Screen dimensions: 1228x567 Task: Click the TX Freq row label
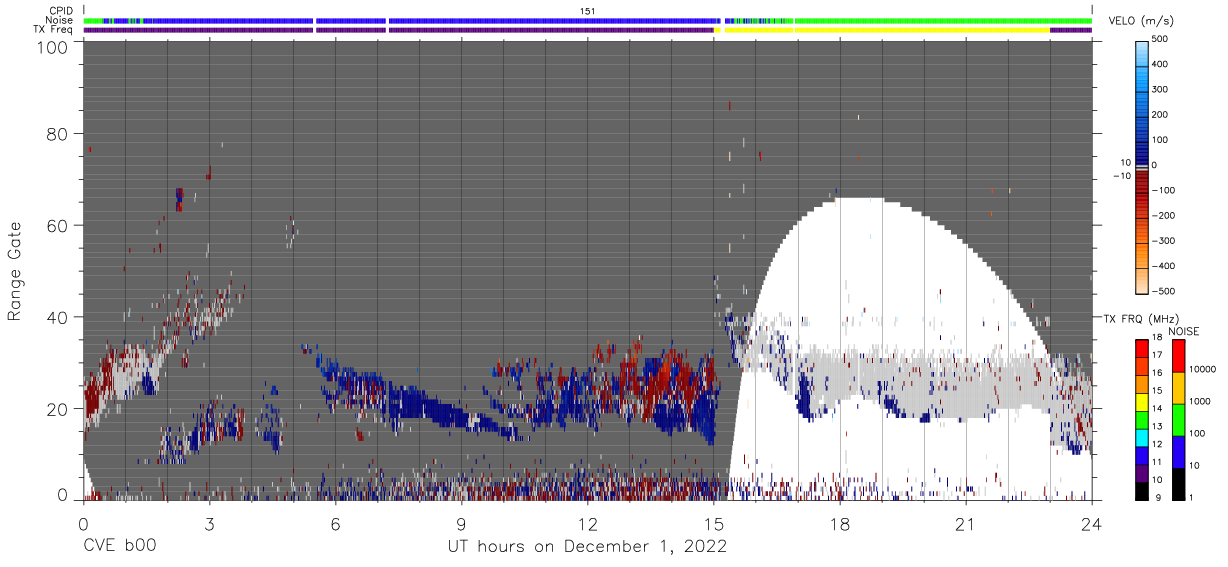pos(53,30)
